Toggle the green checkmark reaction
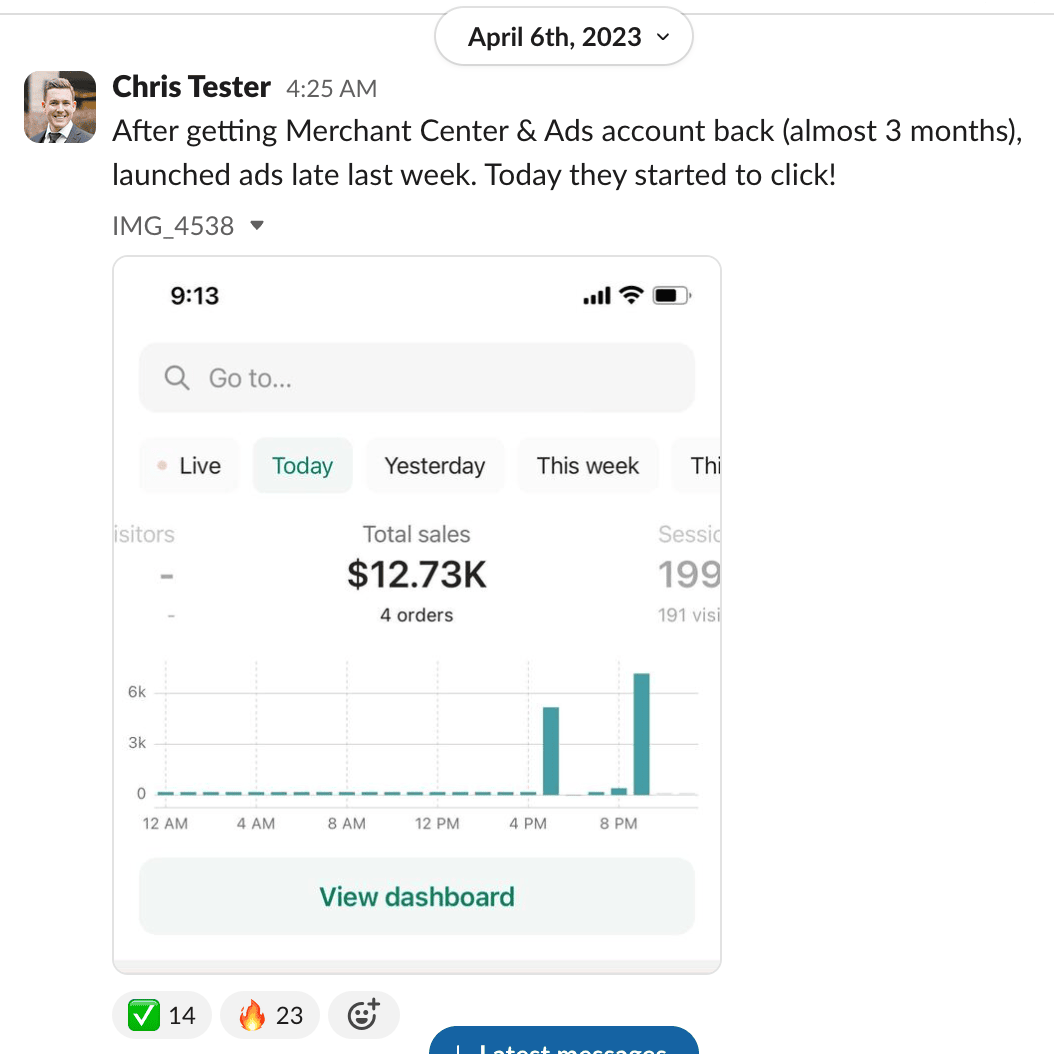Viewport: 1054px width, 1054px height. (162, 1016)
